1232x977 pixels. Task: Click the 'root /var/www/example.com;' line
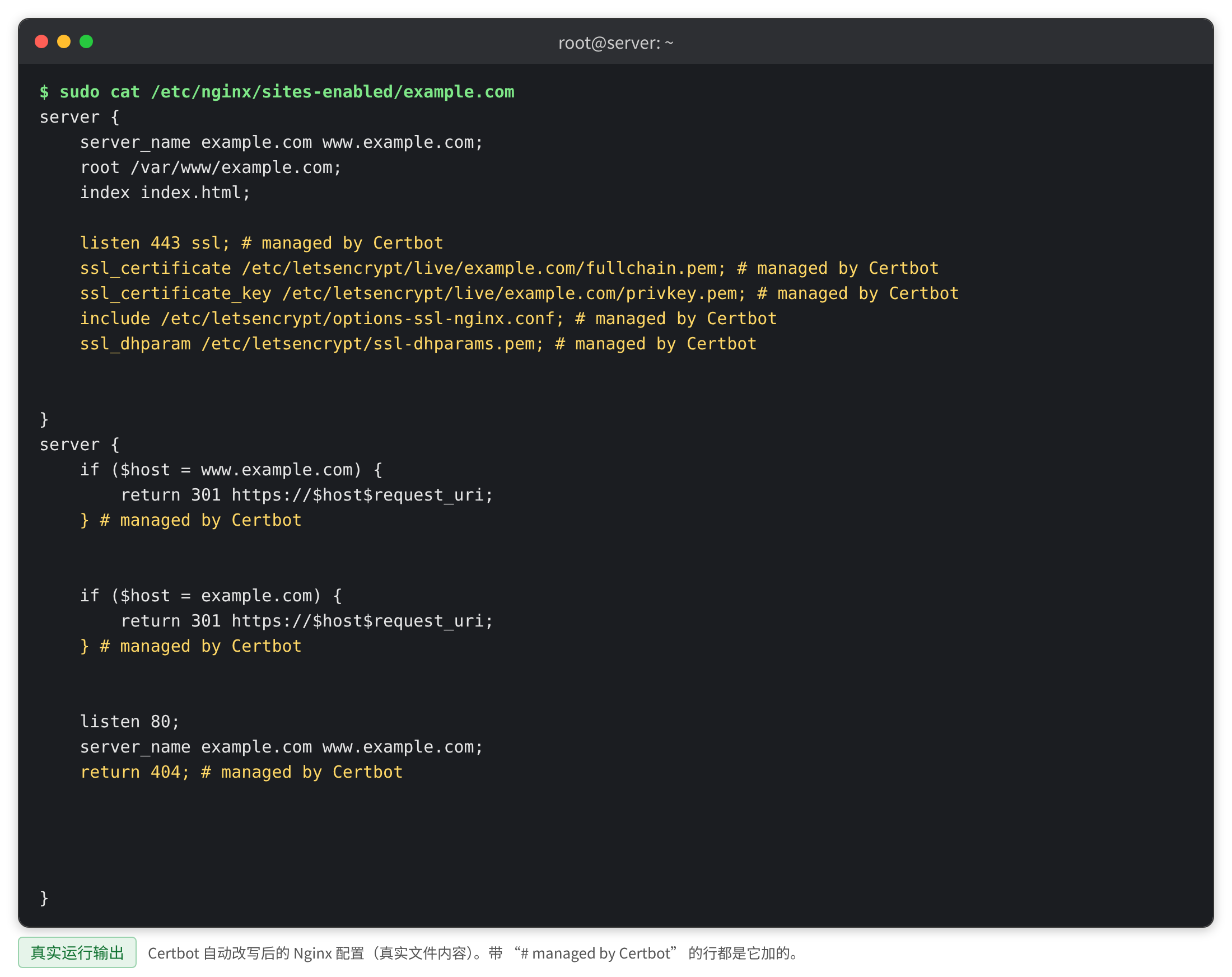coord(211,167)
